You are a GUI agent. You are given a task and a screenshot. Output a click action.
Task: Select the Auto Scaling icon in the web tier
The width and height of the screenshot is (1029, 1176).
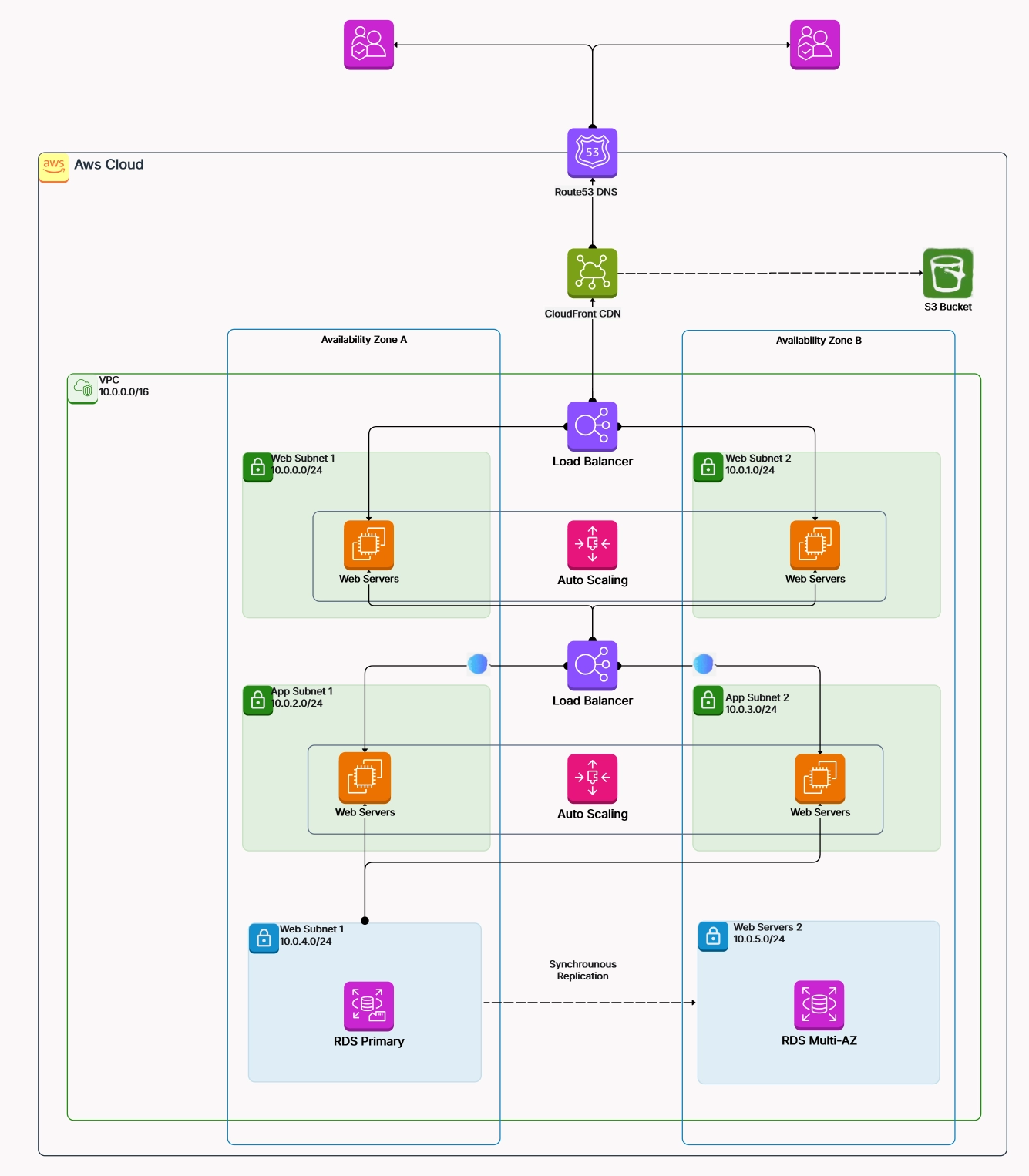coord(592,545)
